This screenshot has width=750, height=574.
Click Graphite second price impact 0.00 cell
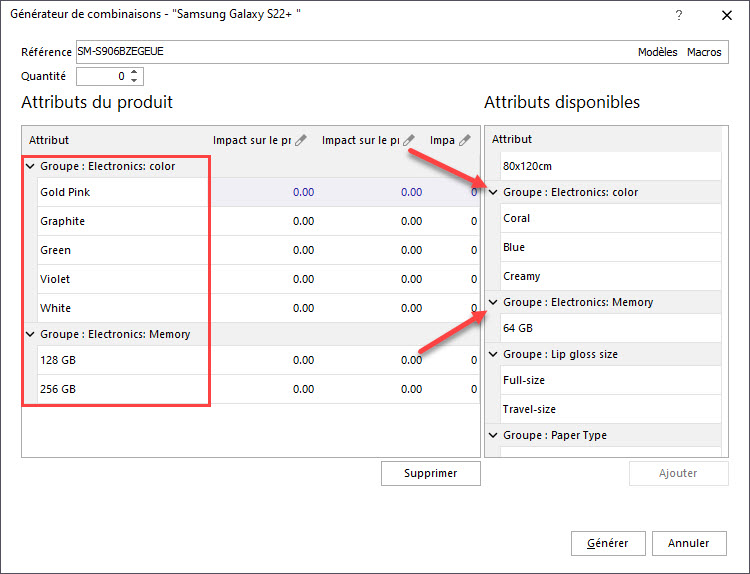(411, 221)
